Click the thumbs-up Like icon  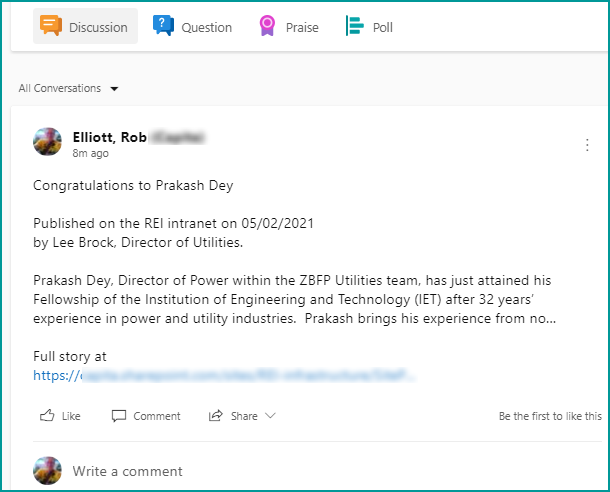[x=46, y=415]
